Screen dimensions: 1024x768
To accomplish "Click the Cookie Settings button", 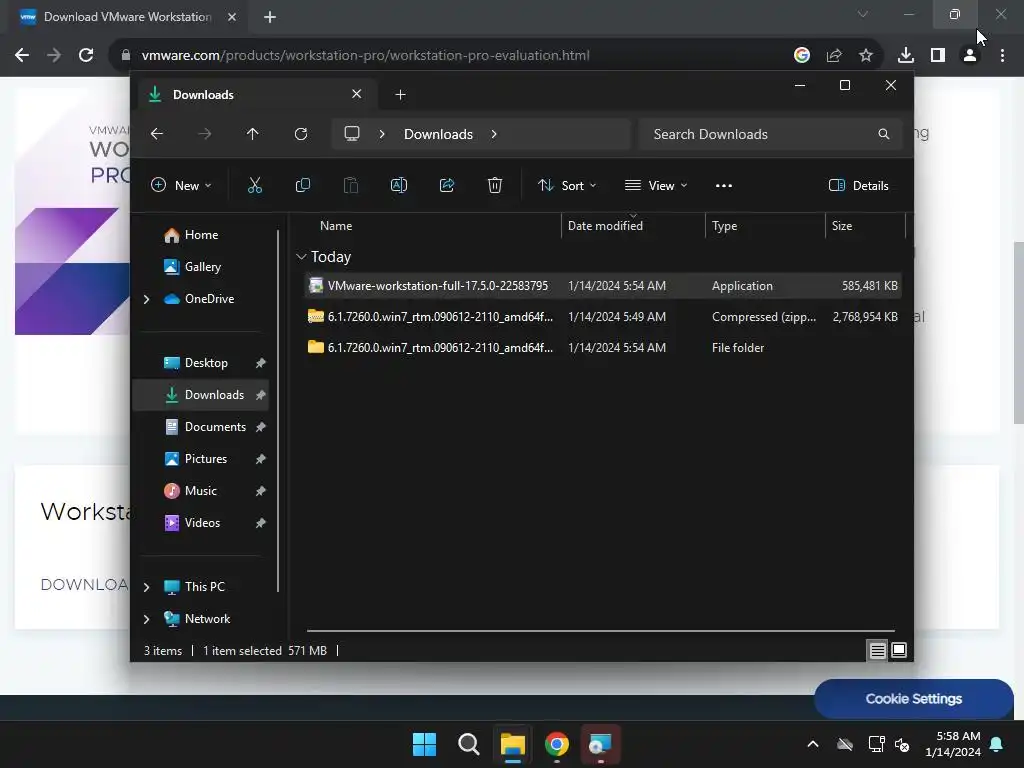I will (x=914, y=699).
